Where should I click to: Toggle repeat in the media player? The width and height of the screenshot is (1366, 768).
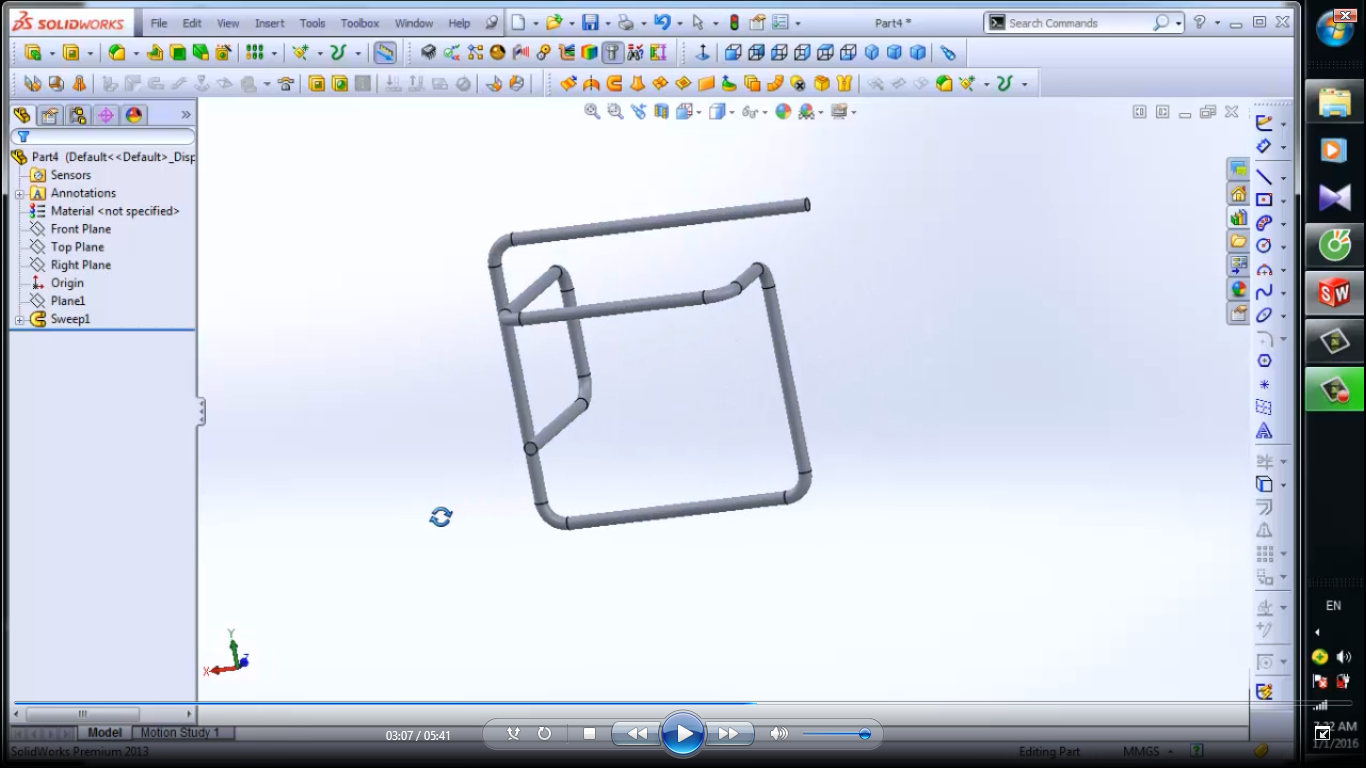pos(544,734)
